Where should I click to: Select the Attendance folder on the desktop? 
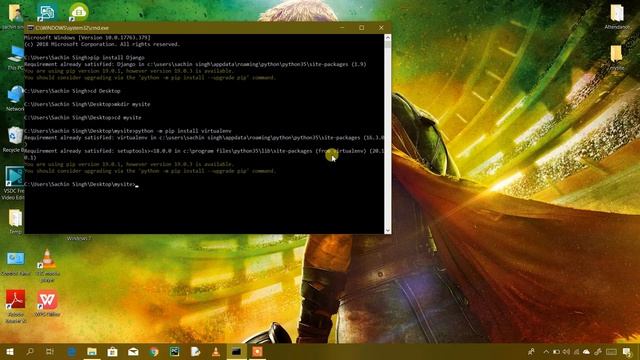click(617, 17)
